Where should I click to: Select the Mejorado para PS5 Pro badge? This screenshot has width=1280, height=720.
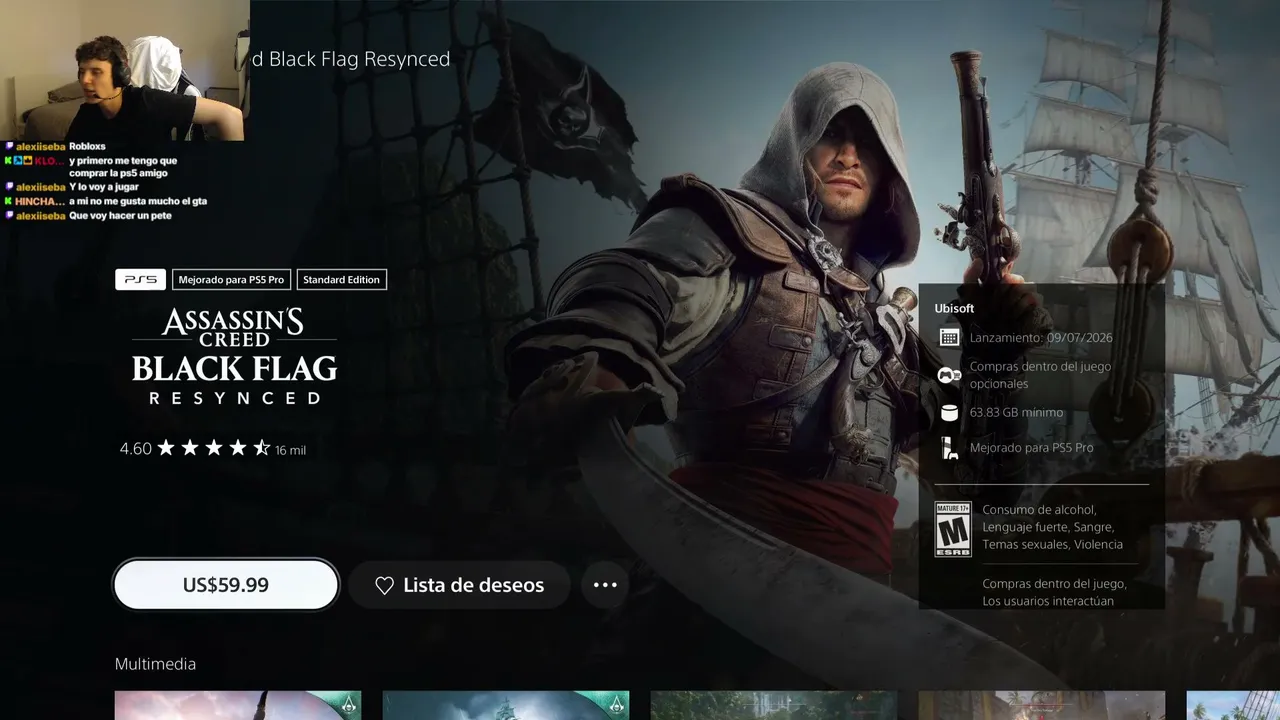(231, 280)
